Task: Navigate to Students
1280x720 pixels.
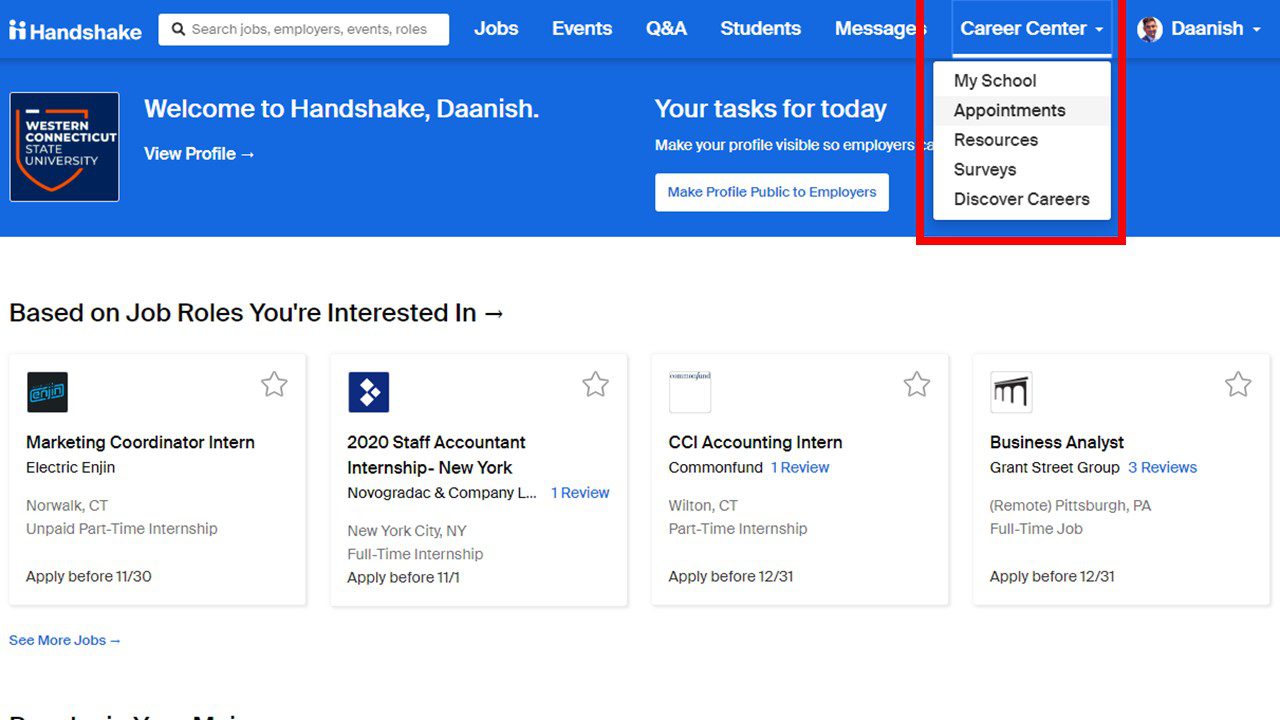Action: pyautogui.click(x=760, y=29)
